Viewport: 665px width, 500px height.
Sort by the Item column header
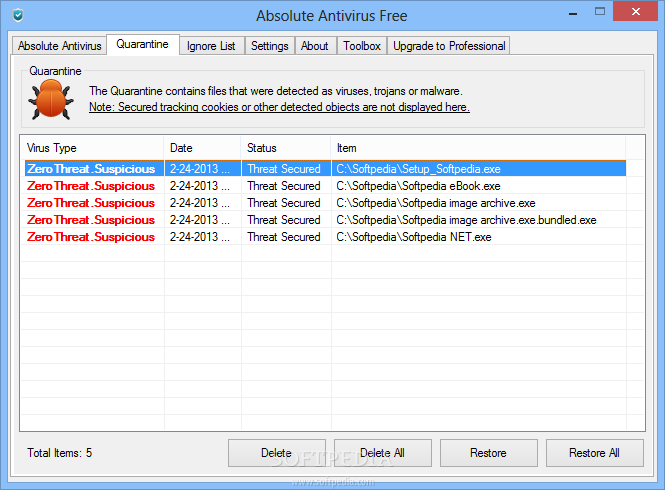(478, 148)
